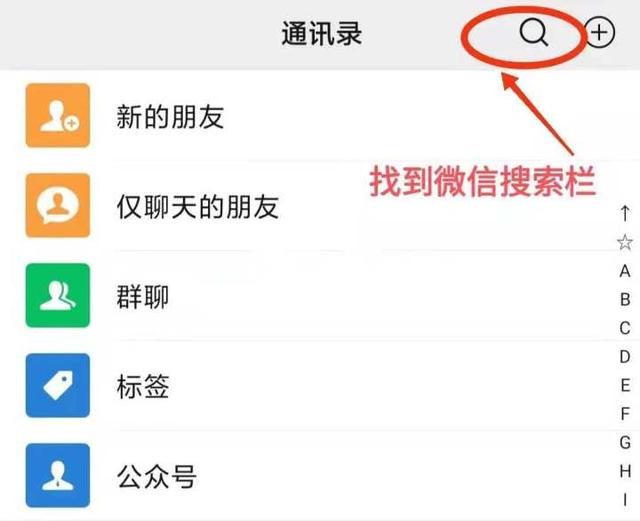This screenshot has height=521, width=640.
Task: Open 群聊 entry
Action: 320,295
